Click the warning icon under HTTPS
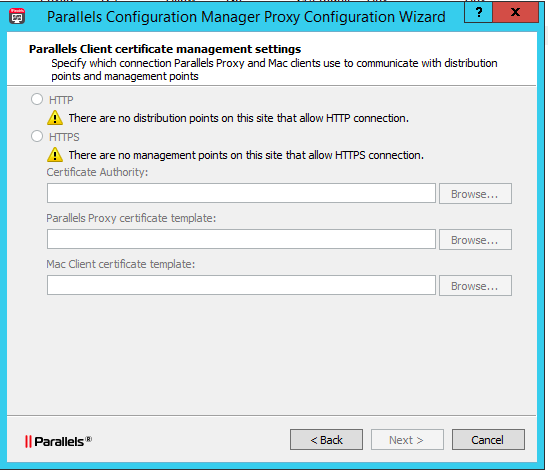548x470 pixels. 55,155
